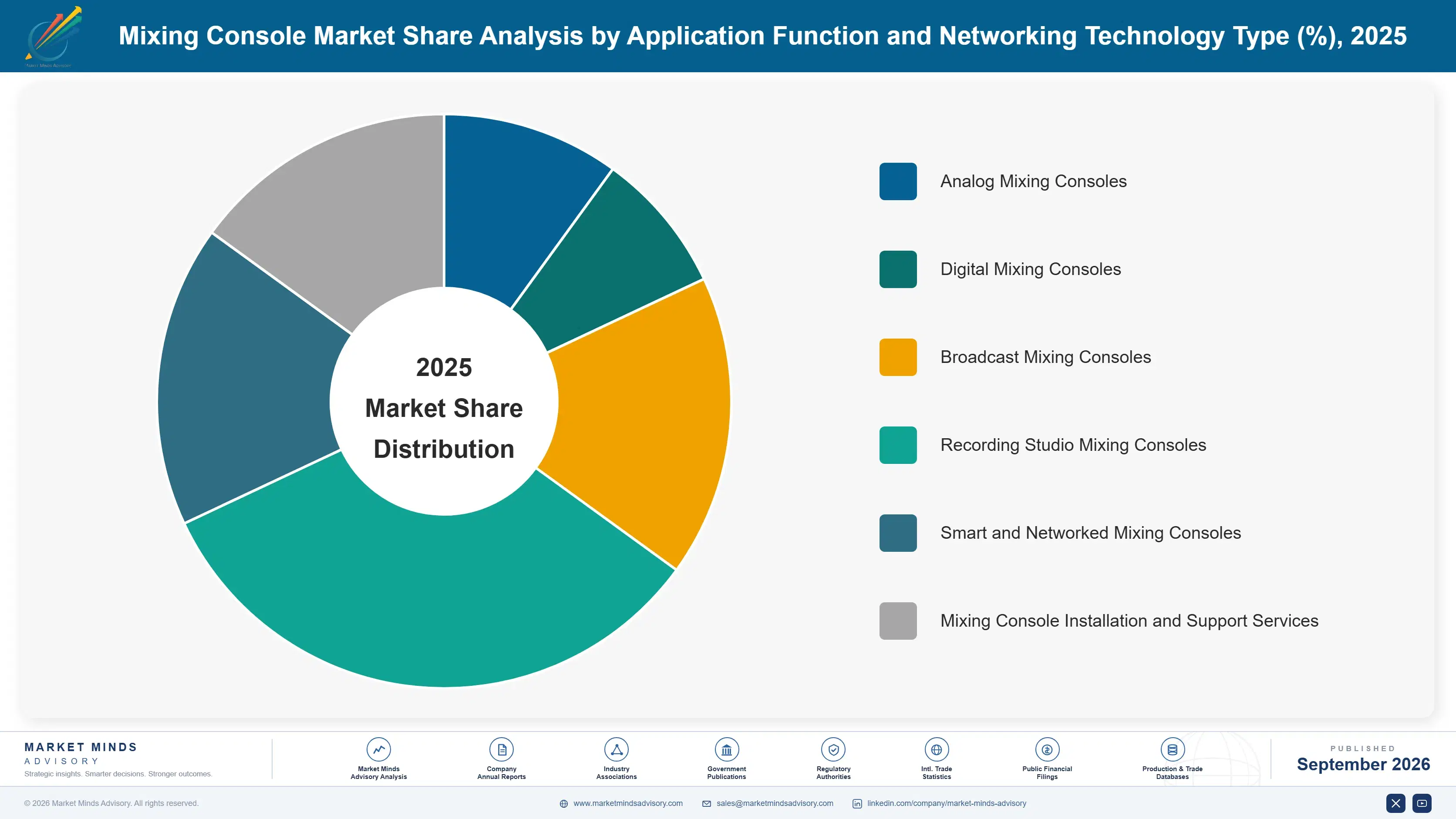
Task: Click the envelope icon beside sales email
Action: (x=707, y=804)
